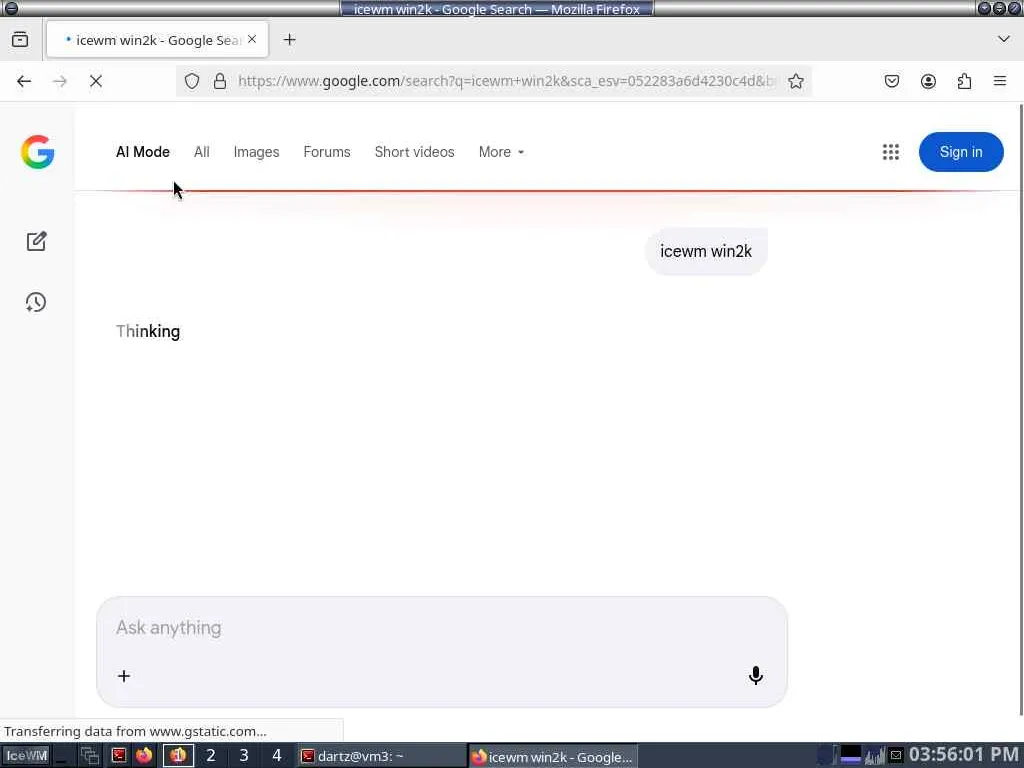Launch Firefox from taskbar launcher icon
Viewport: 1024px width, 768px height.
point(144,756)
